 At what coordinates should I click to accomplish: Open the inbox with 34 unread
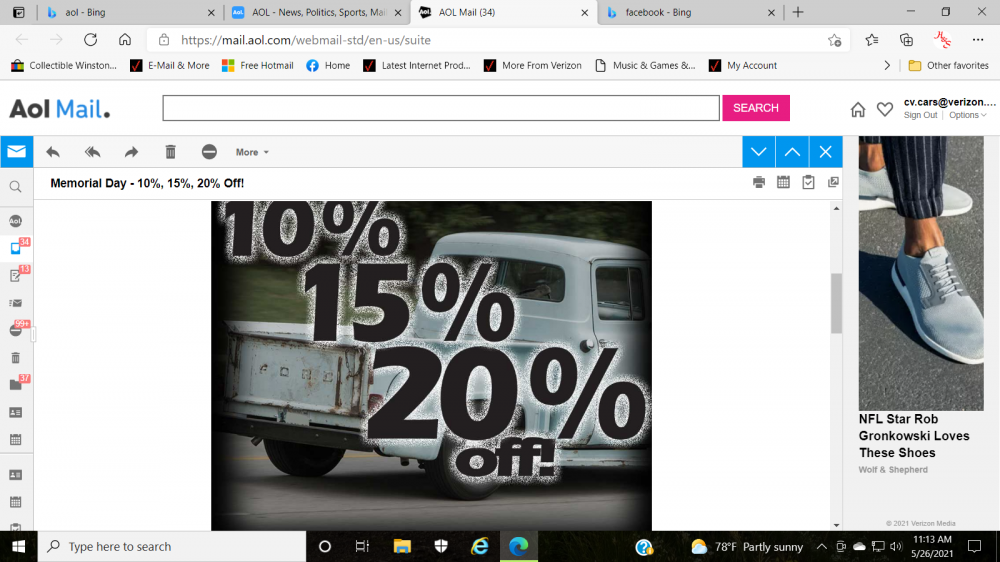click(x=16, y=247)
